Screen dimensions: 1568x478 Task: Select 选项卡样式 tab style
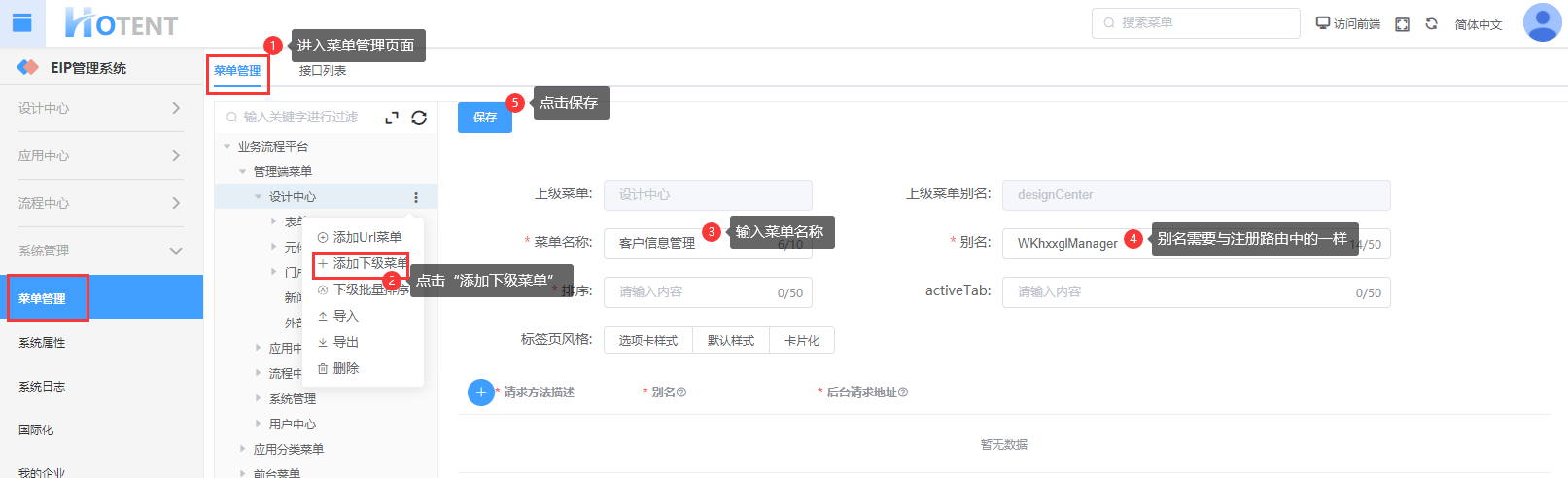[648, 341]
